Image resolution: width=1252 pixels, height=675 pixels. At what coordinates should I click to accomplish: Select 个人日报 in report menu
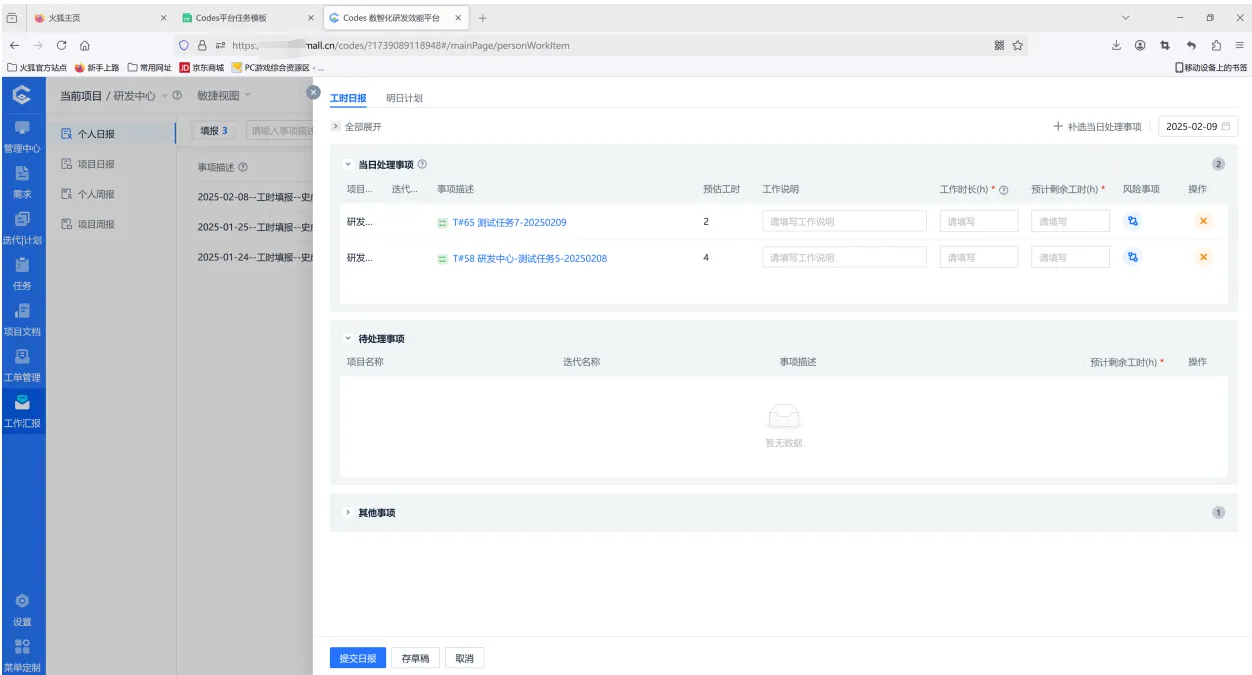coord(110,133)
